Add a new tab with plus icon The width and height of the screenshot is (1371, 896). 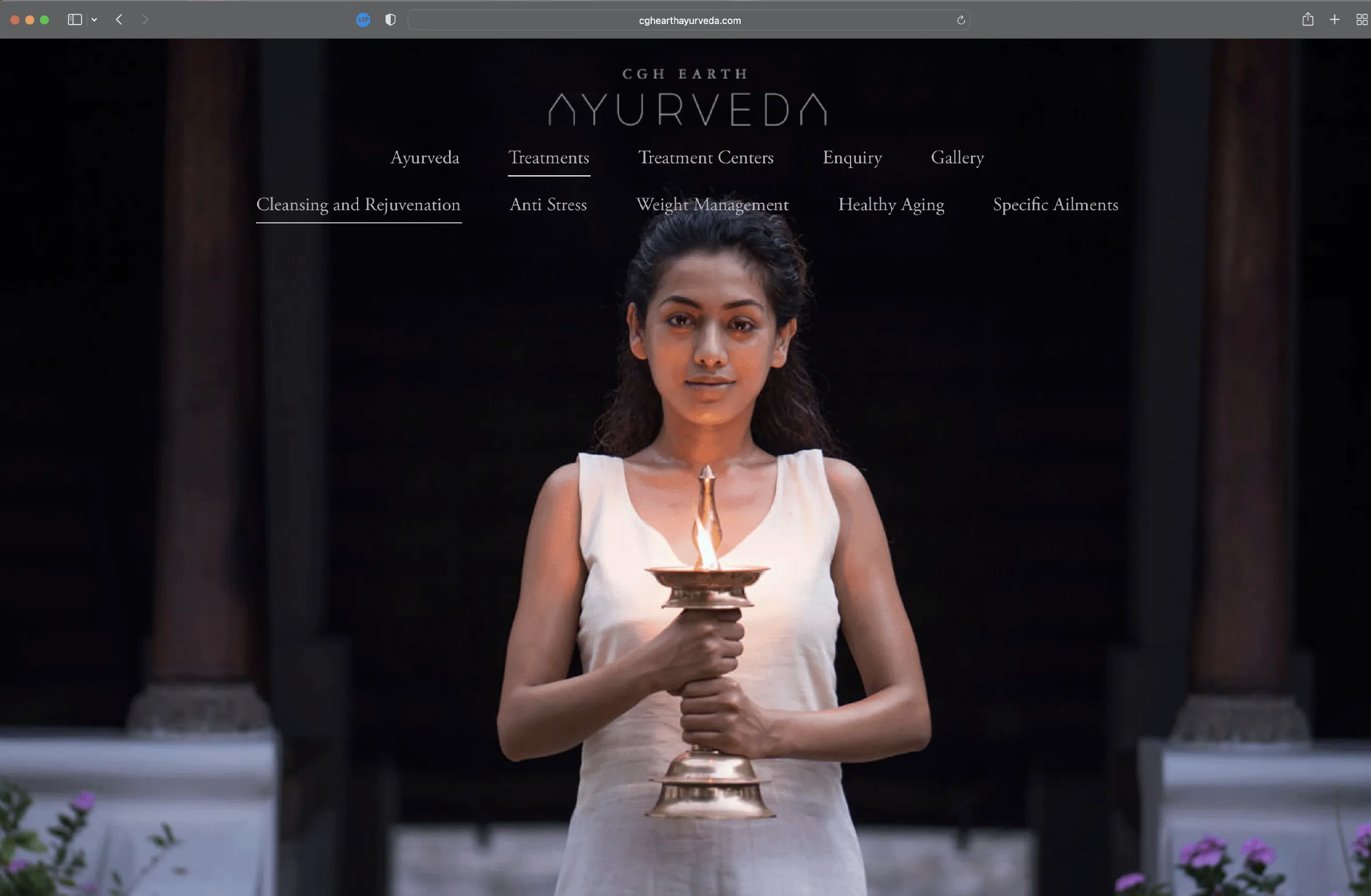[1334, 19]
